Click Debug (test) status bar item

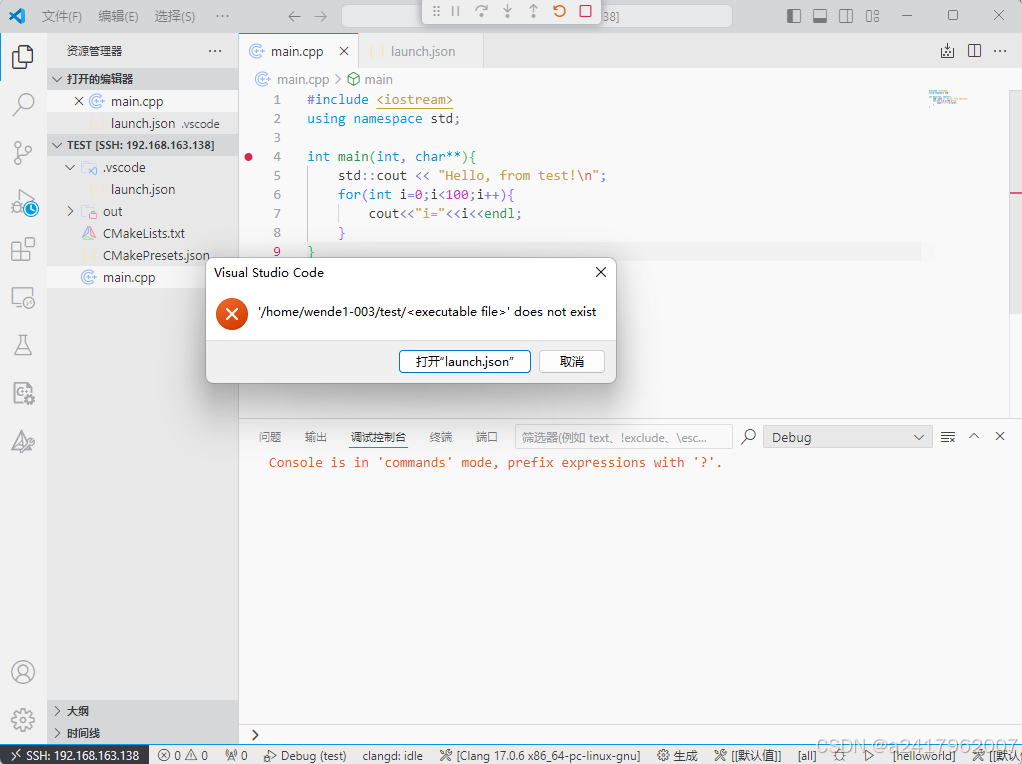coord(305,755)
